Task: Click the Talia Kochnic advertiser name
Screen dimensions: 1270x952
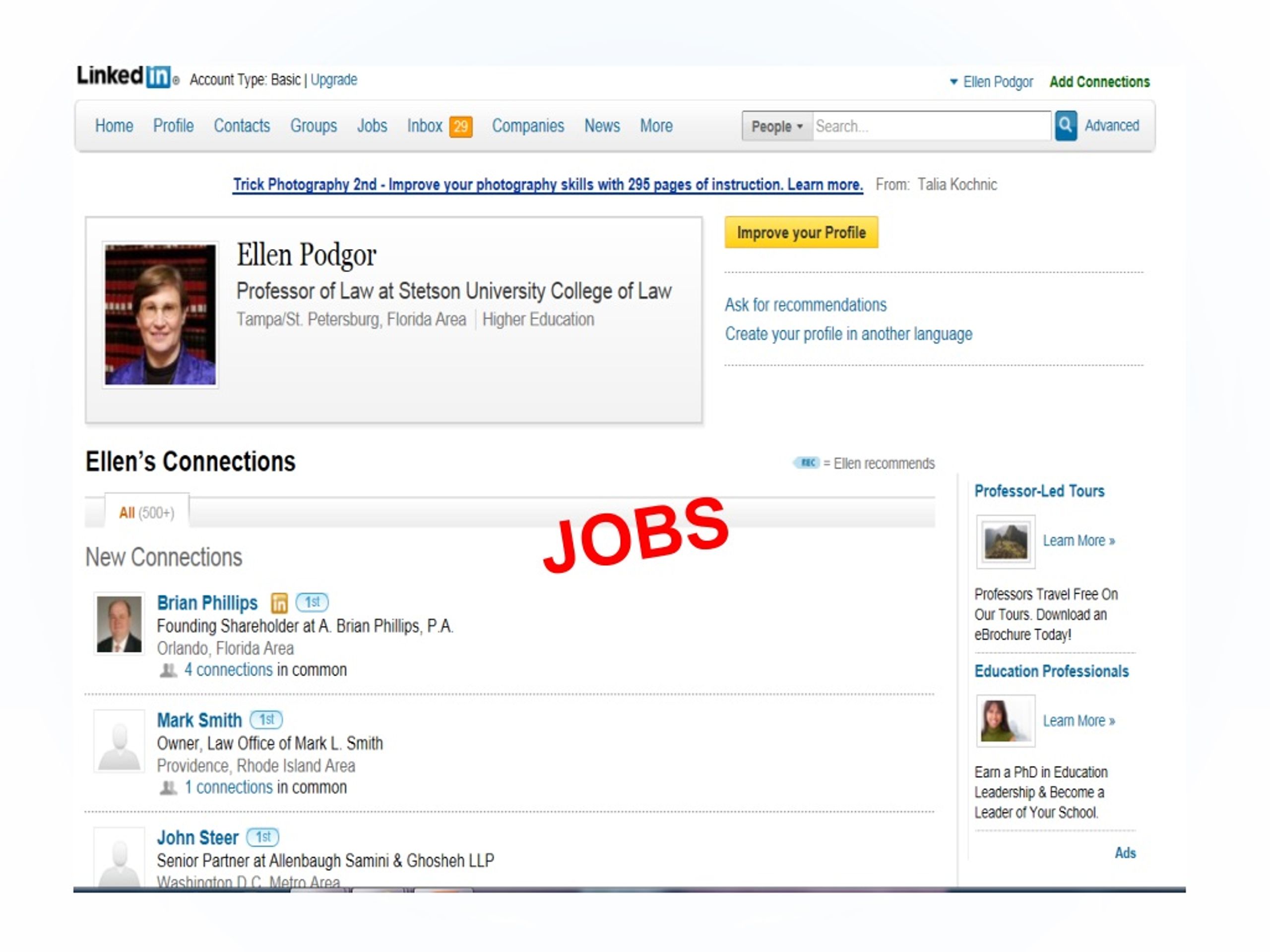Action: point(957,185)
